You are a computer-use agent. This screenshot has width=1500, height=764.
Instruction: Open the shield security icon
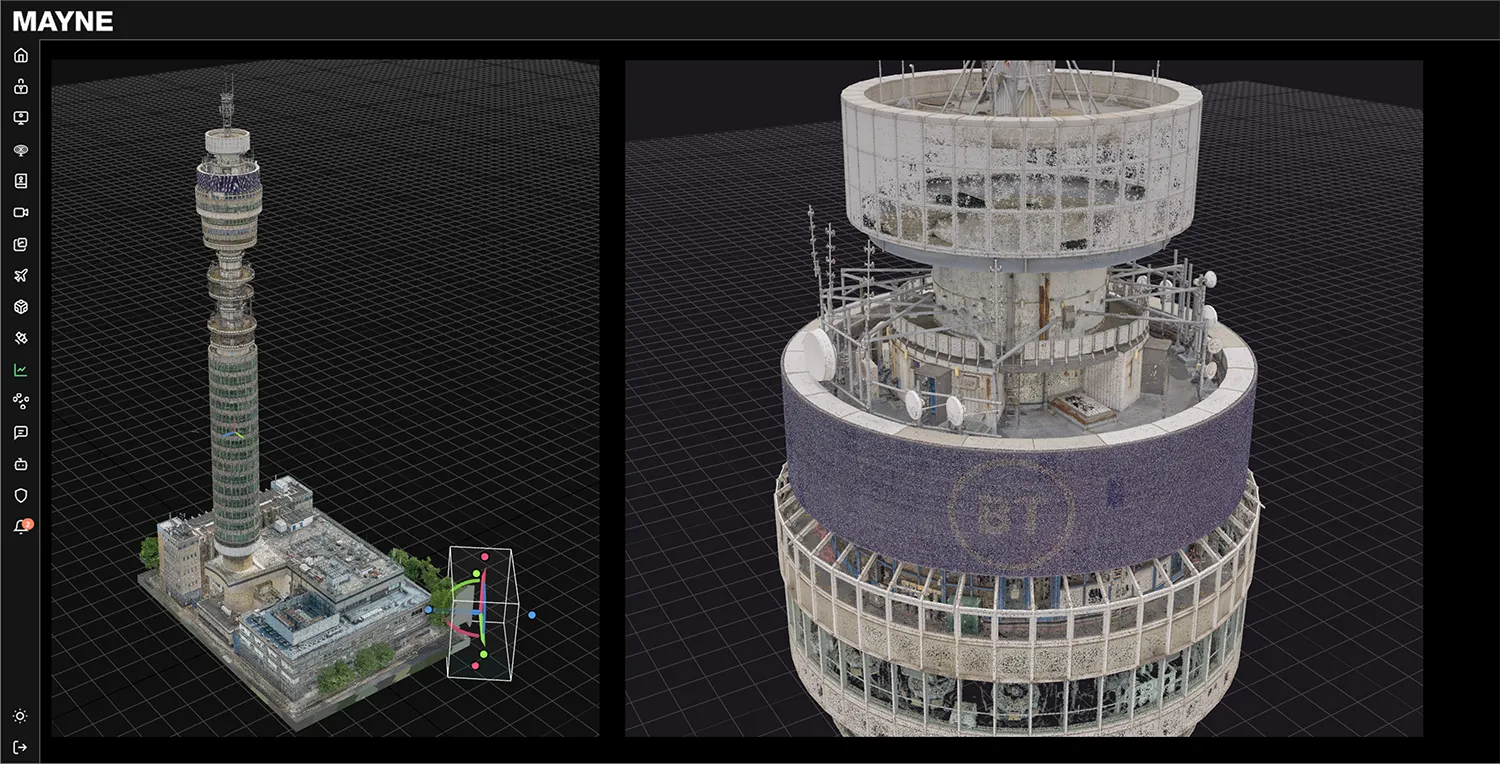[x=21, y=495]
